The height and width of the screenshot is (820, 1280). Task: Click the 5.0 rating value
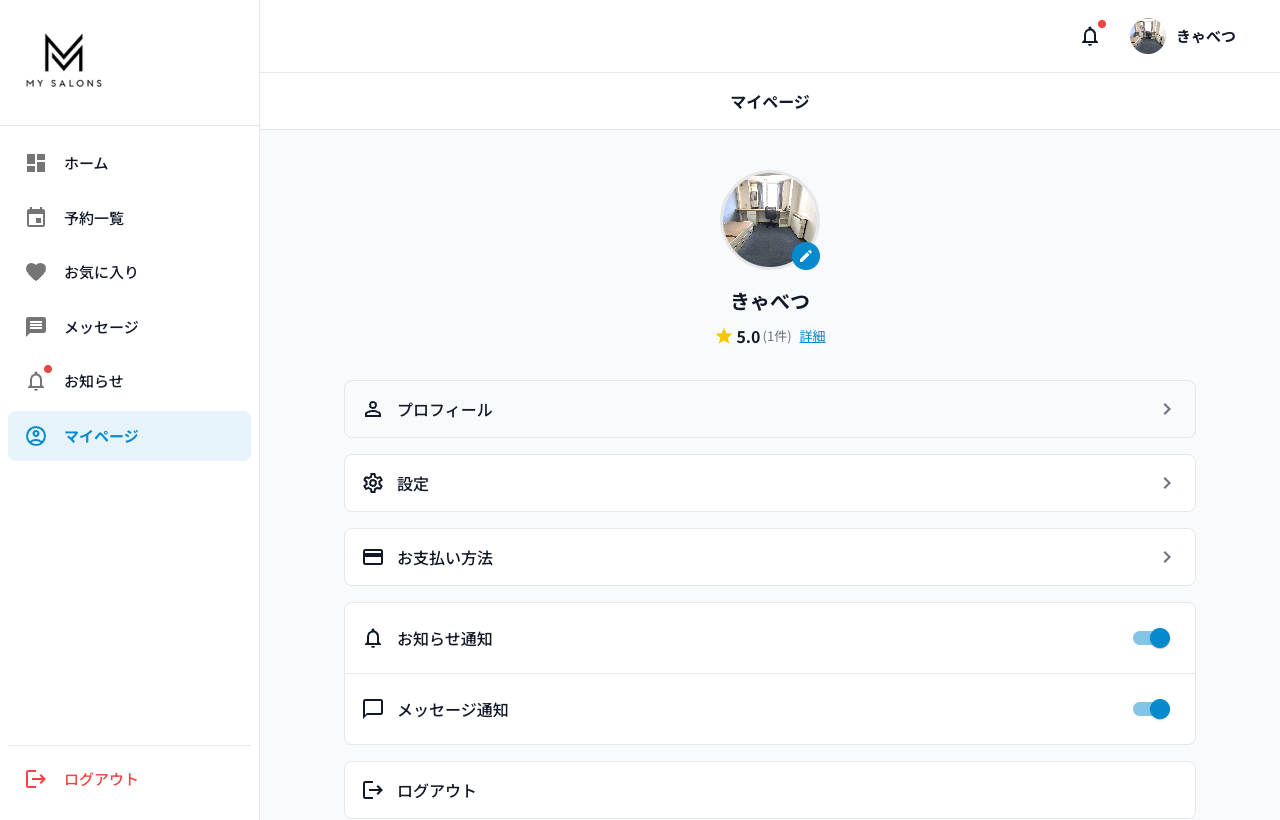pos(748,337)
